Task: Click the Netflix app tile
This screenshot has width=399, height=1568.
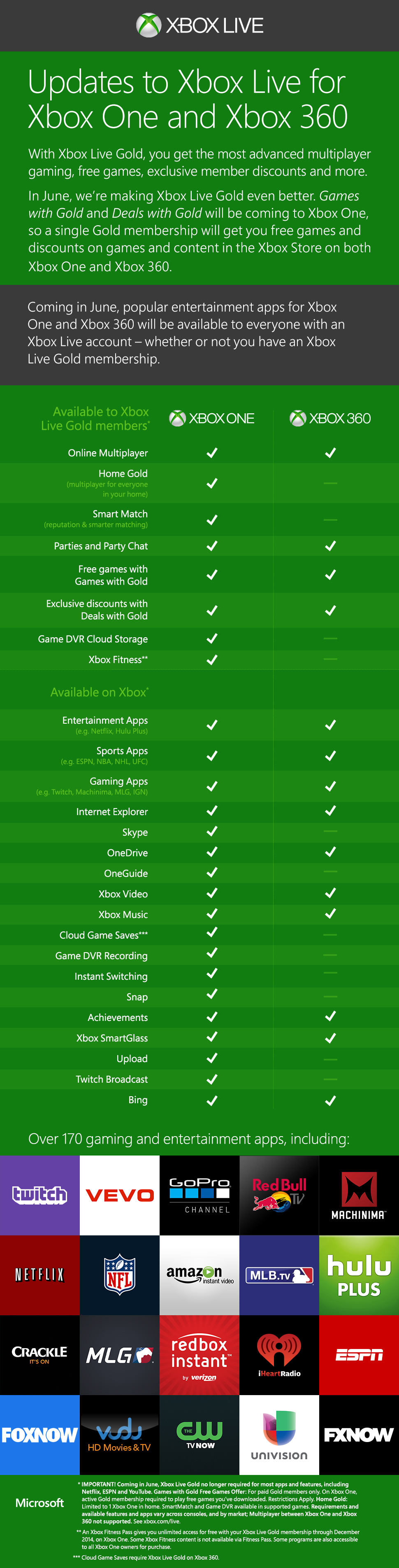Action: coord(39,1274)
